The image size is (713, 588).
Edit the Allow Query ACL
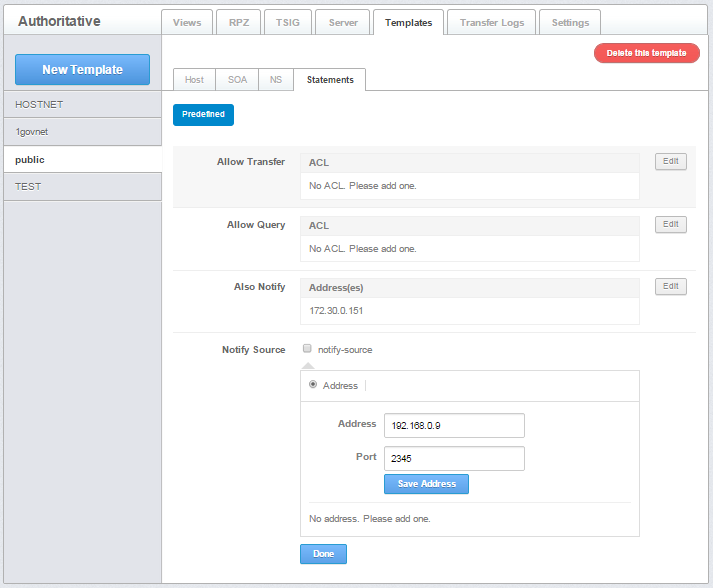(x=670, y=225)
